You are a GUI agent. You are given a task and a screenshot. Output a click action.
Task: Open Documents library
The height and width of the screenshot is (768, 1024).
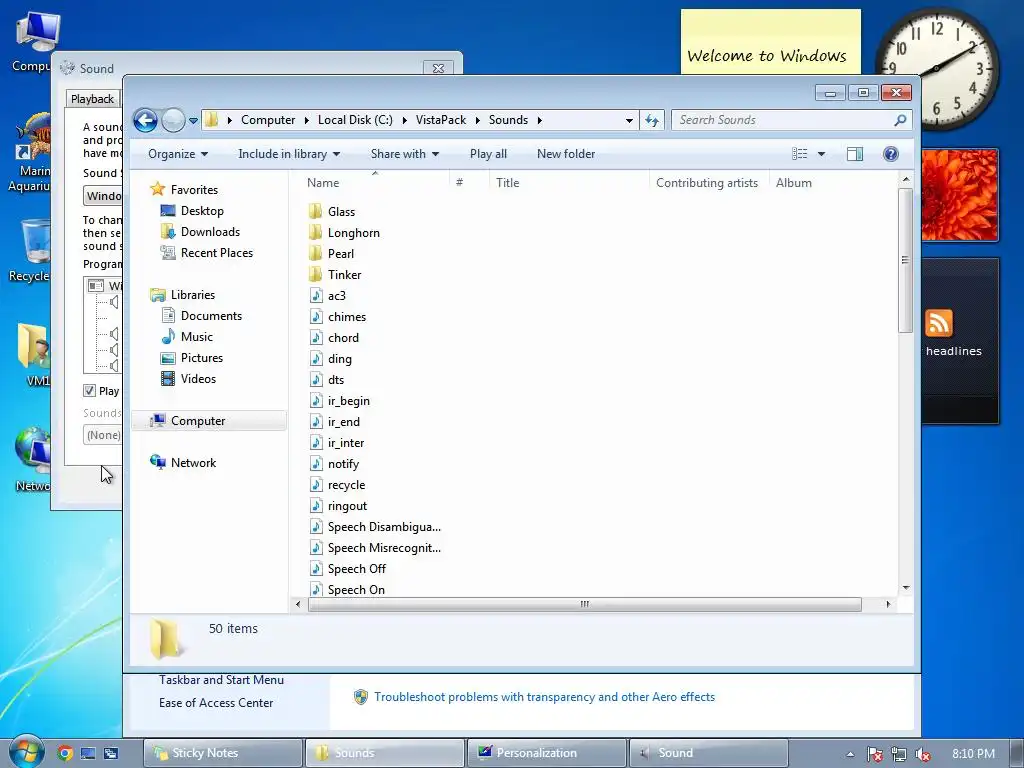[x=211, y=315]
